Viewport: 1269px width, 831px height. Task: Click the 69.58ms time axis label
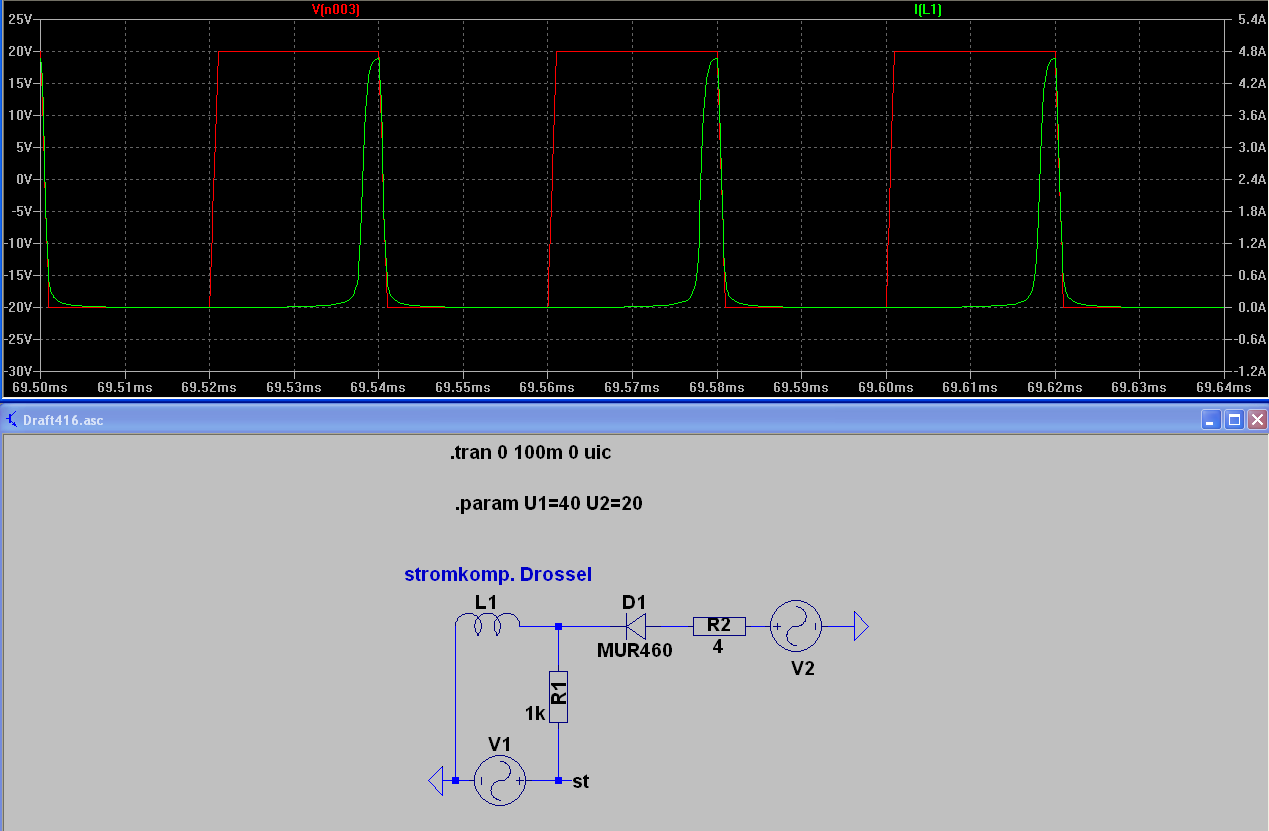(717, 386)
